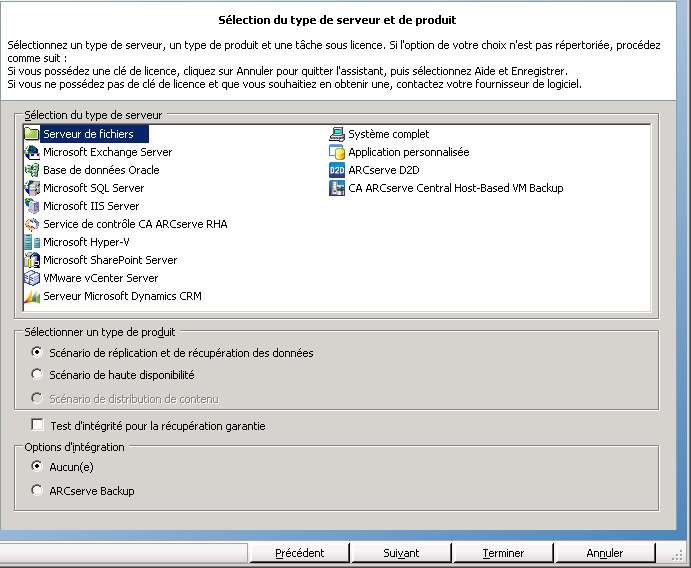Click the Microsoft IIS Server icon
The width and height of the screenshot is (691, 568).
[32, 206]
